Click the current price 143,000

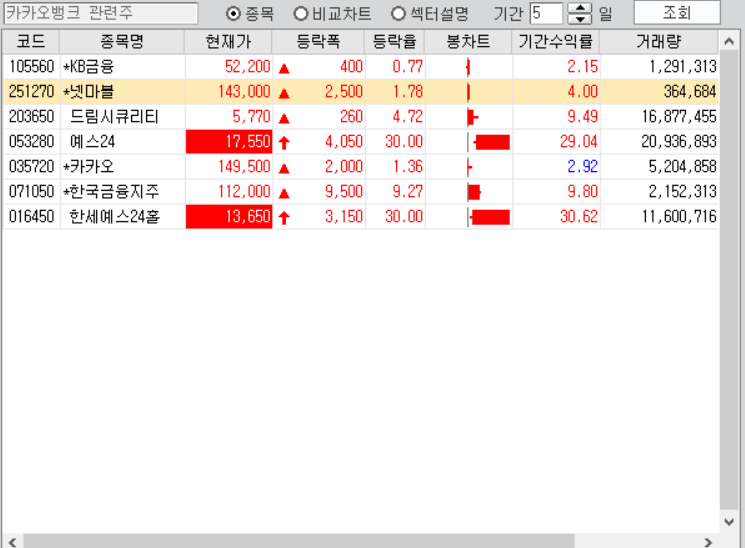click(244, 91)
